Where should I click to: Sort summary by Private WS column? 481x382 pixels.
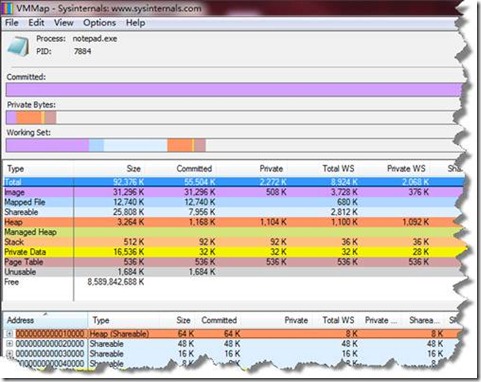[x=395, y=169]
